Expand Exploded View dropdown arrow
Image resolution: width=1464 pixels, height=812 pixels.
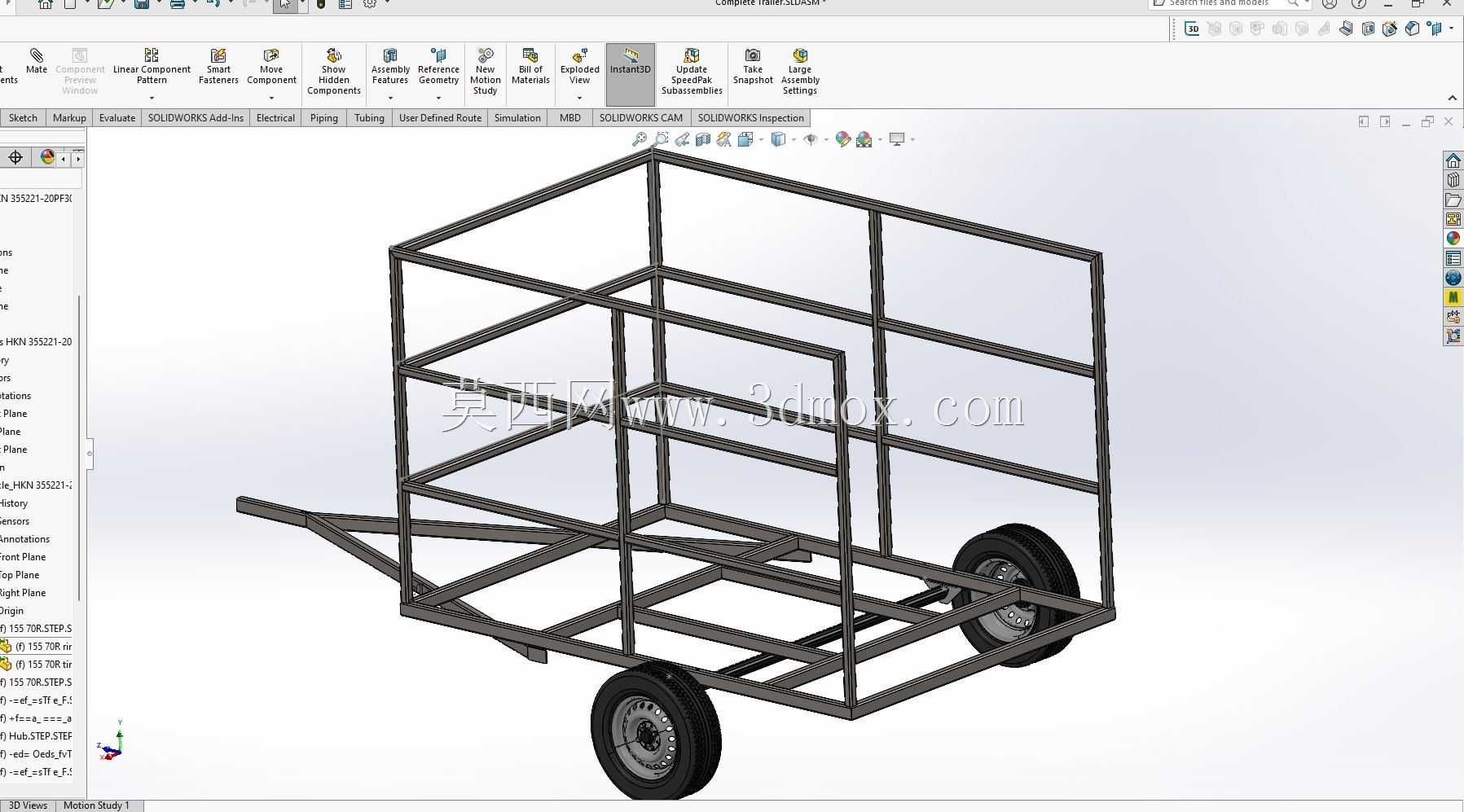click(579, 99)
